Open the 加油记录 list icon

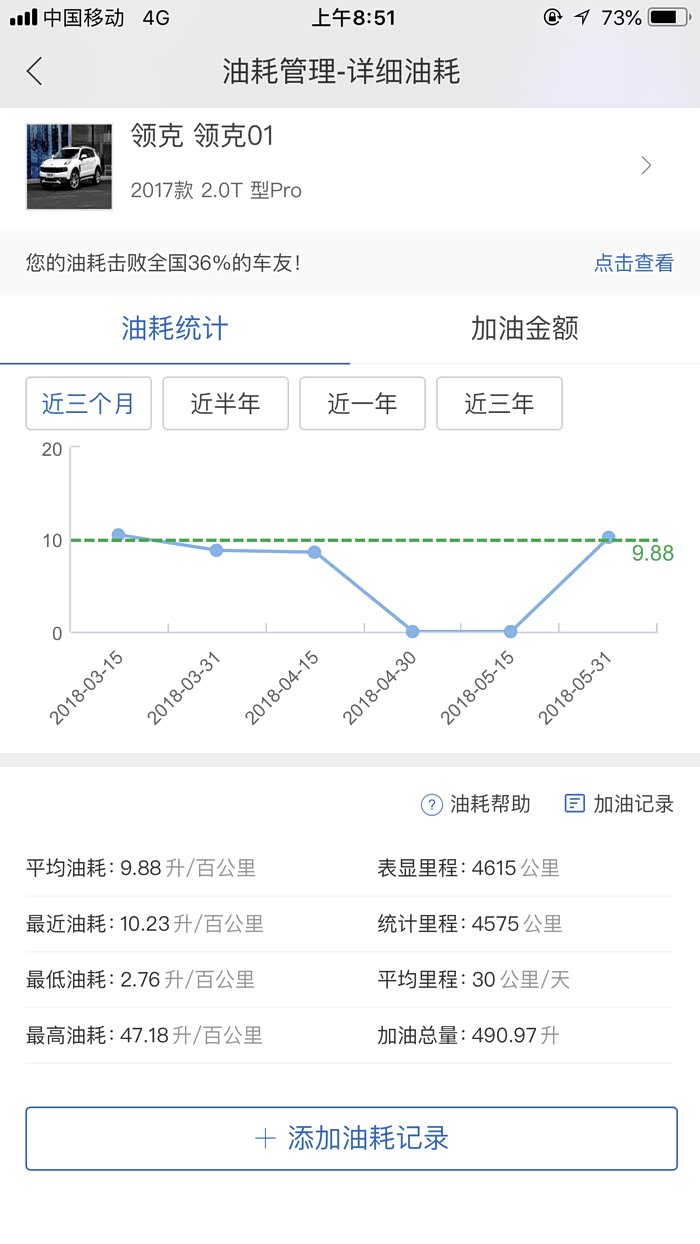click(x=574, y=804)
